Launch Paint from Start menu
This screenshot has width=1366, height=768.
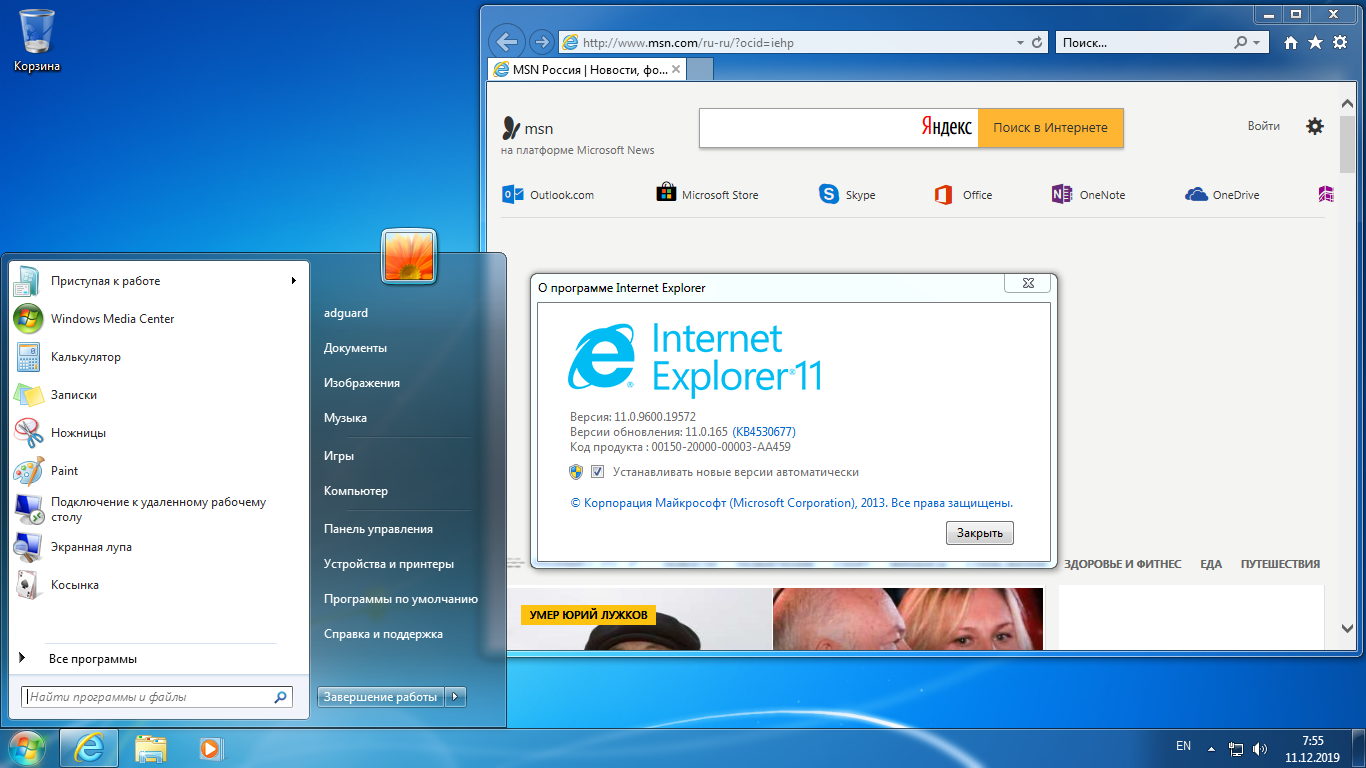tap(160, 471)
